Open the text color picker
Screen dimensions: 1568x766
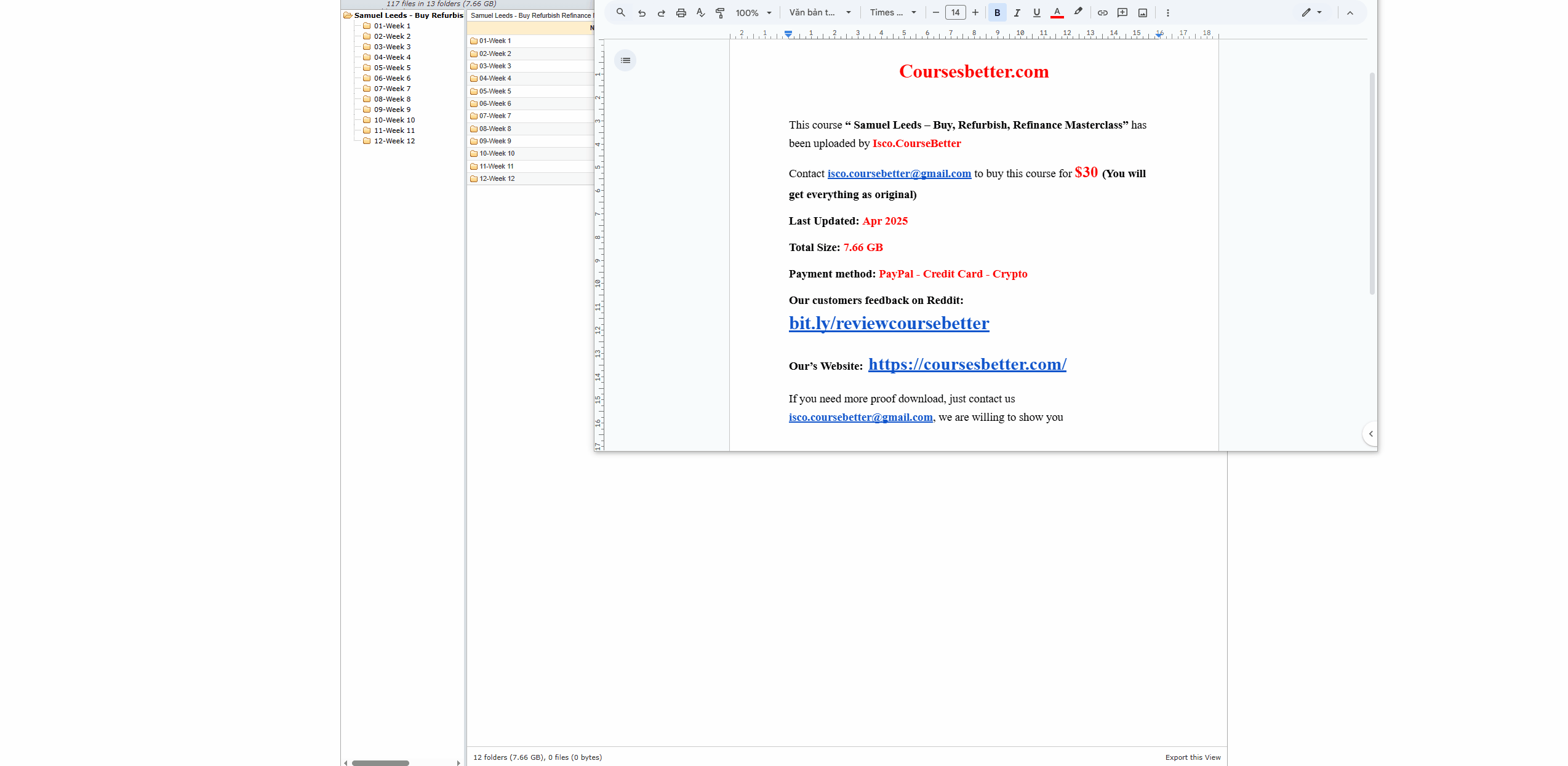tap(1057, 13)
